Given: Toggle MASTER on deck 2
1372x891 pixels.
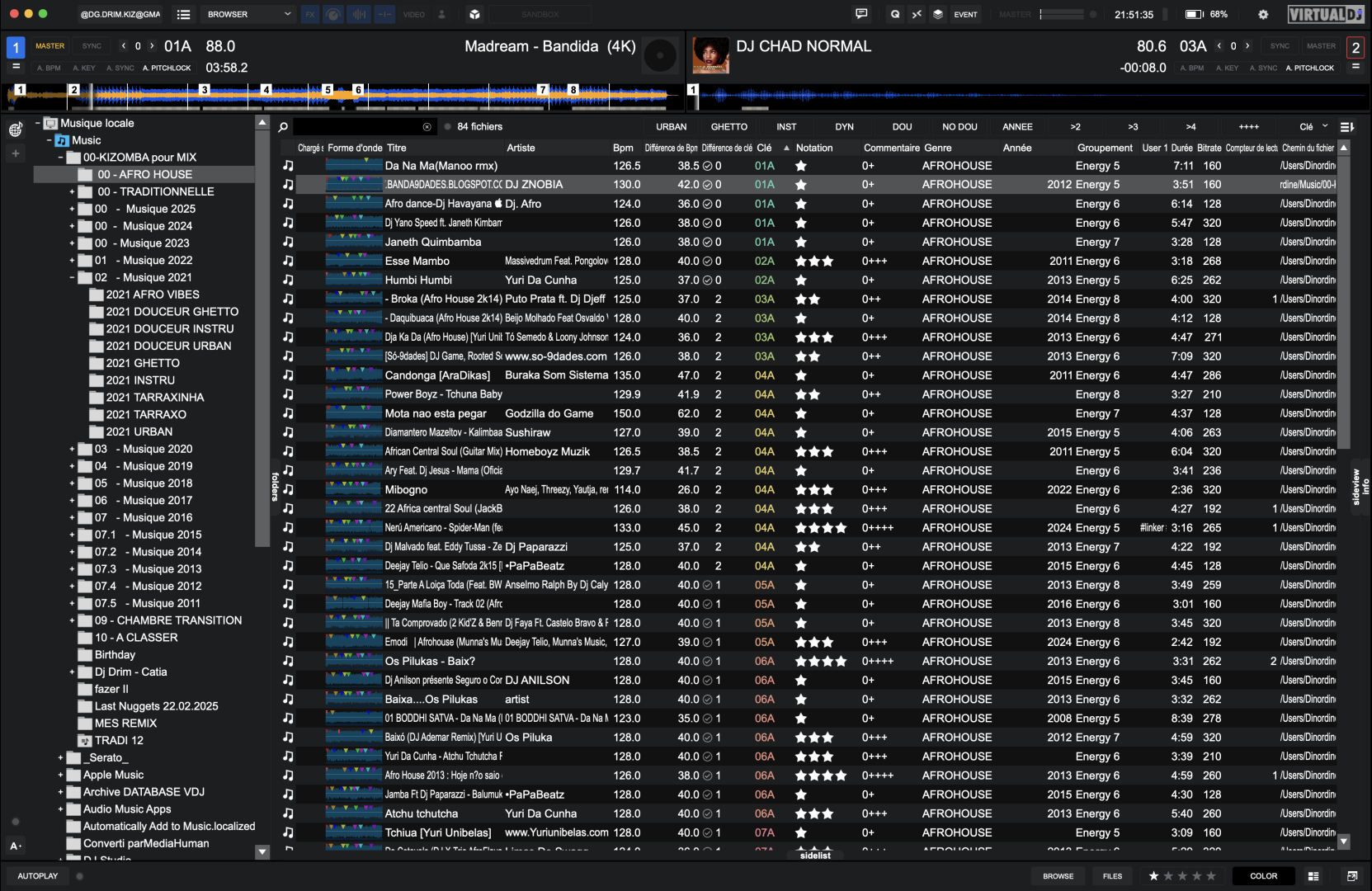Looking at the screenshot, I should (1321, 46).
